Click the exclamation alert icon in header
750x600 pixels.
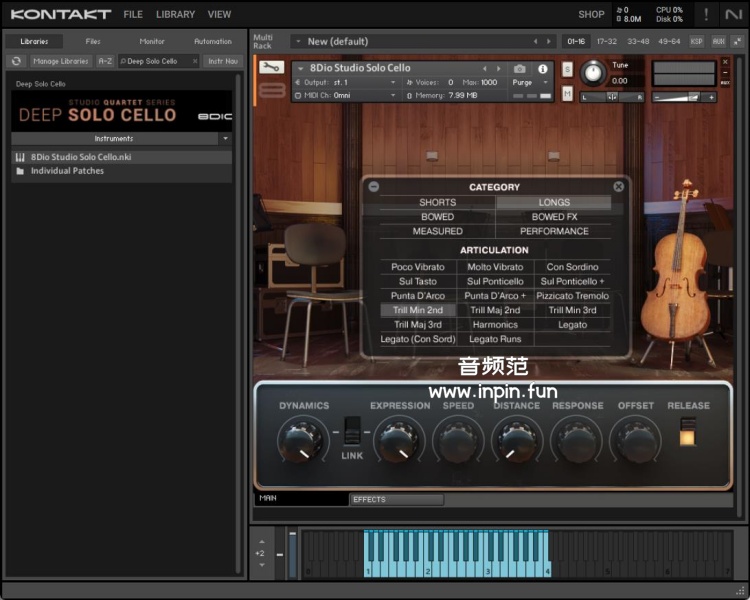(707, 14)
